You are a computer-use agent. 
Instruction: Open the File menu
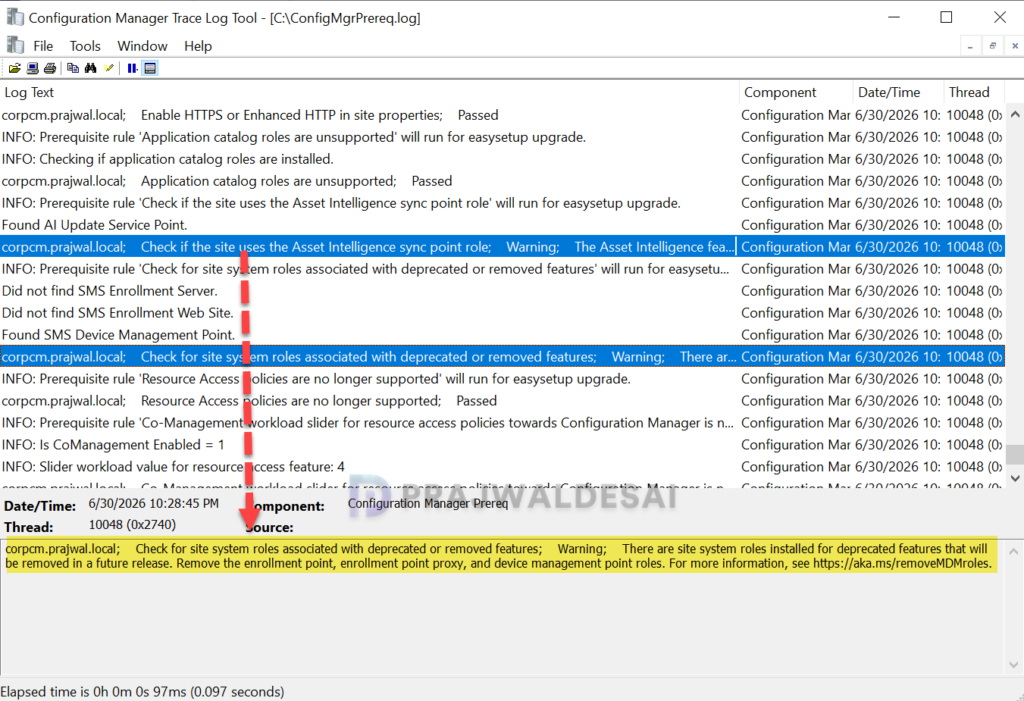coord(43,46)
